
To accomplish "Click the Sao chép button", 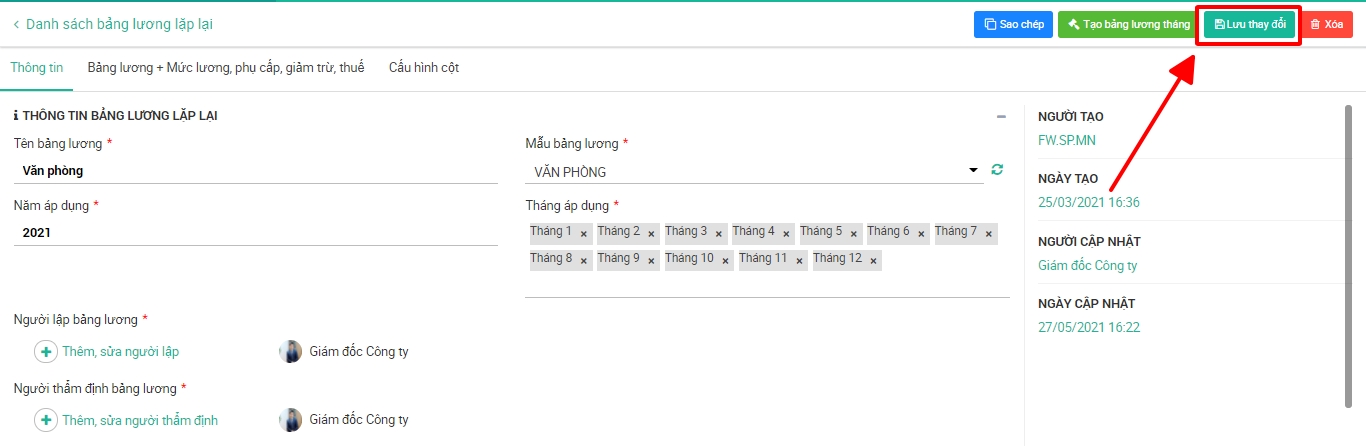I will (x=1013, y=24).
